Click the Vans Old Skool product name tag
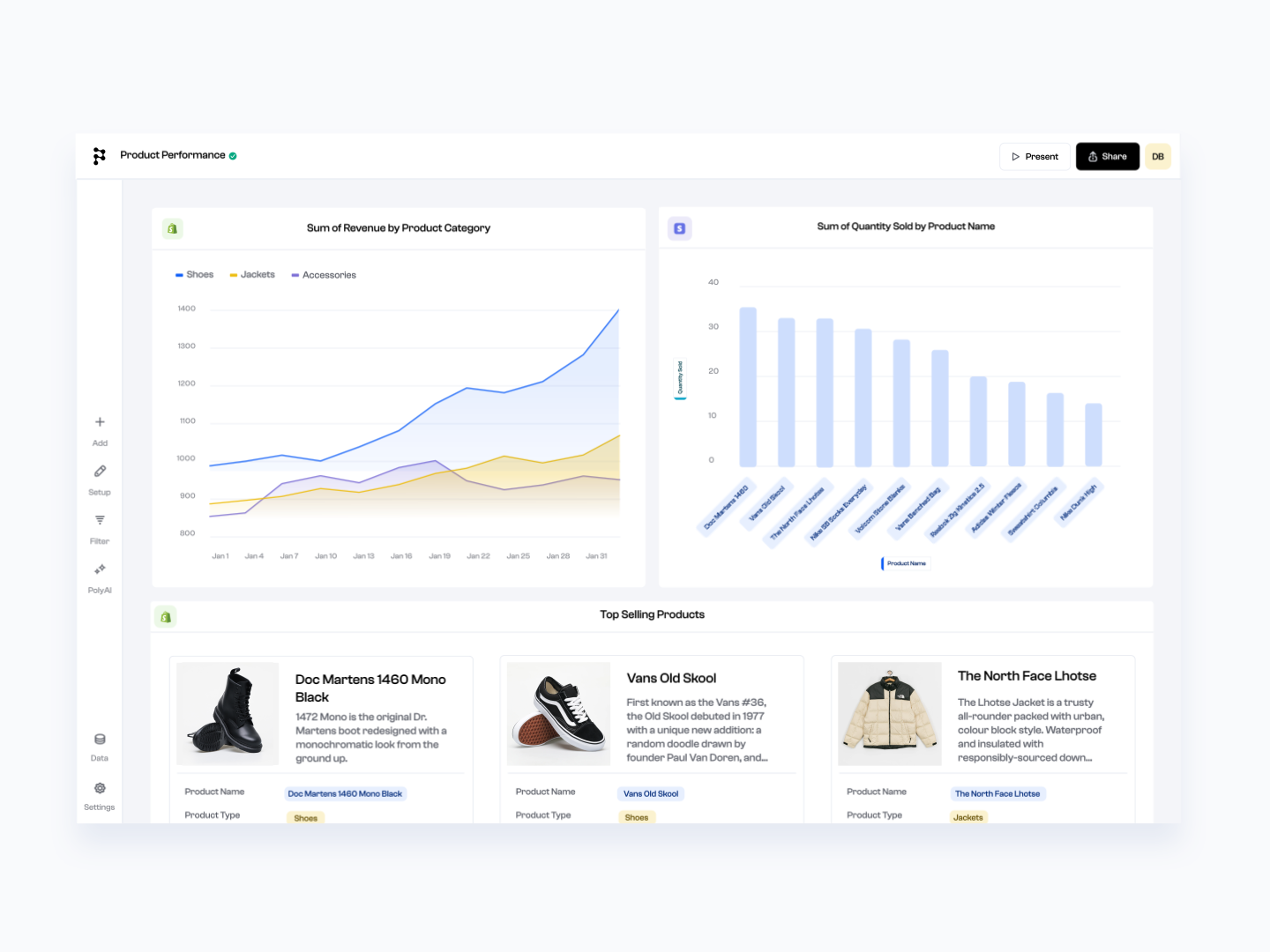 pyautogui.click(x=651, y=793)
